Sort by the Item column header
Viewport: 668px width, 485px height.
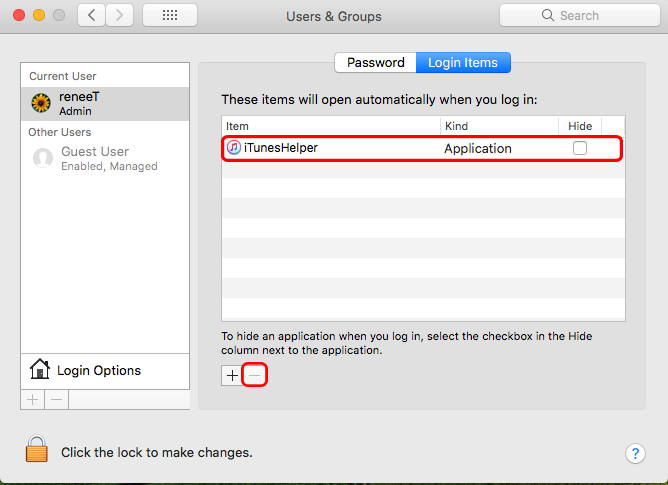[330, 126]
